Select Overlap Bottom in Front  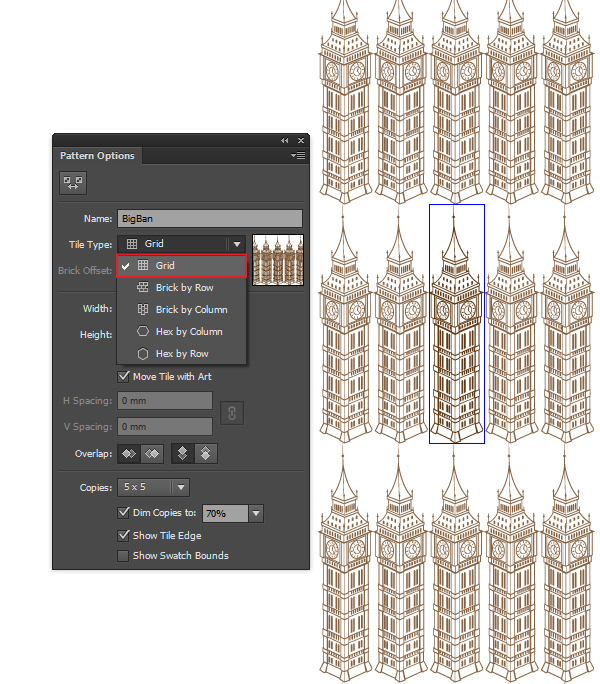point(206,454)
